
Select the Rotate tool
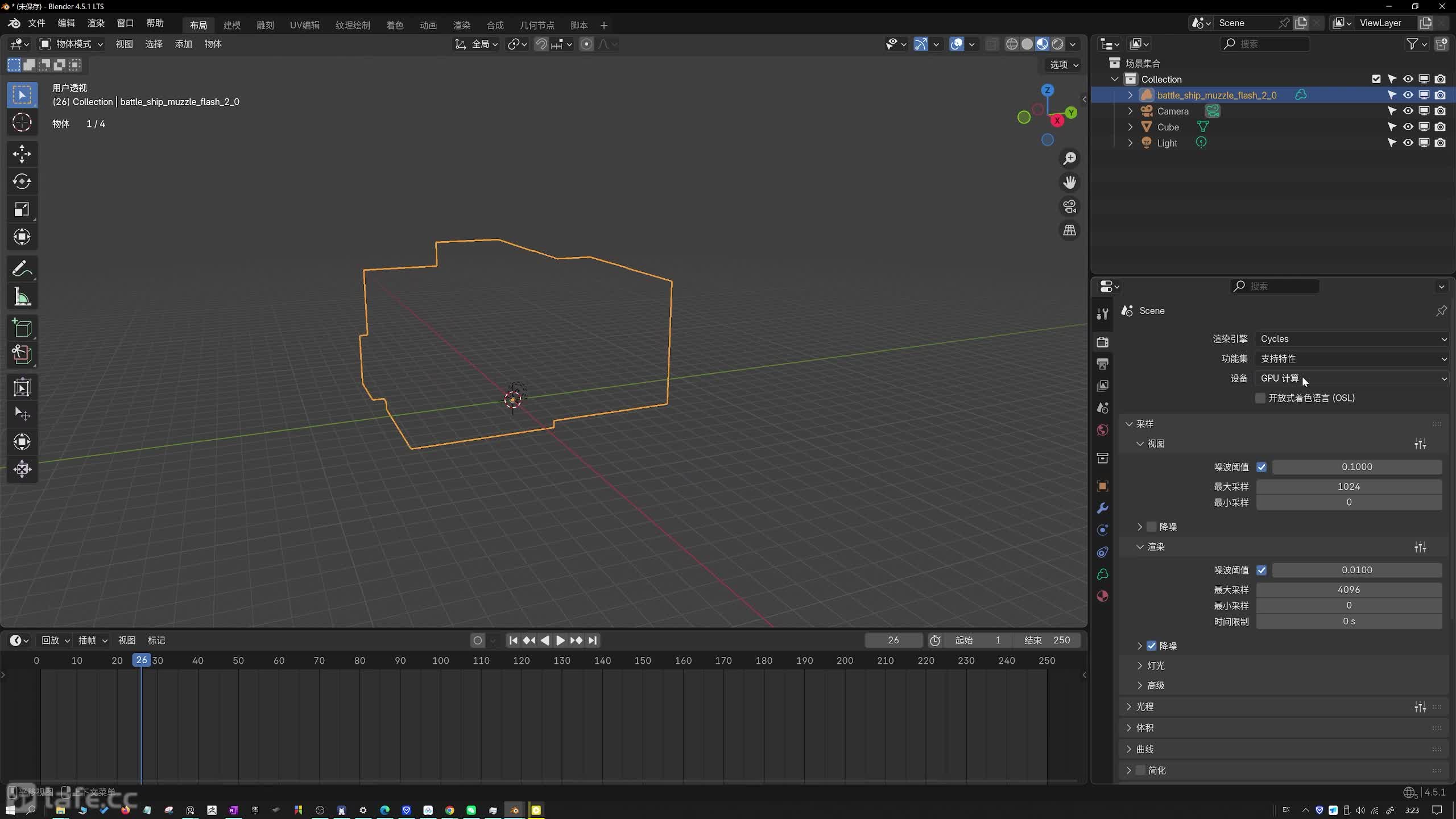click(22, 181)
